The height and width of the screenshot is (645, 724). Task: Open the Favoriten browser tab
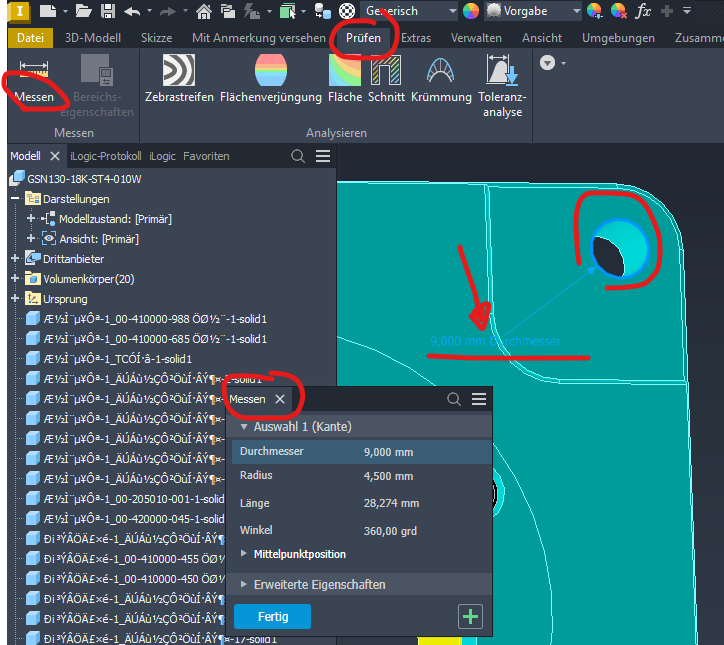[206, 156]
